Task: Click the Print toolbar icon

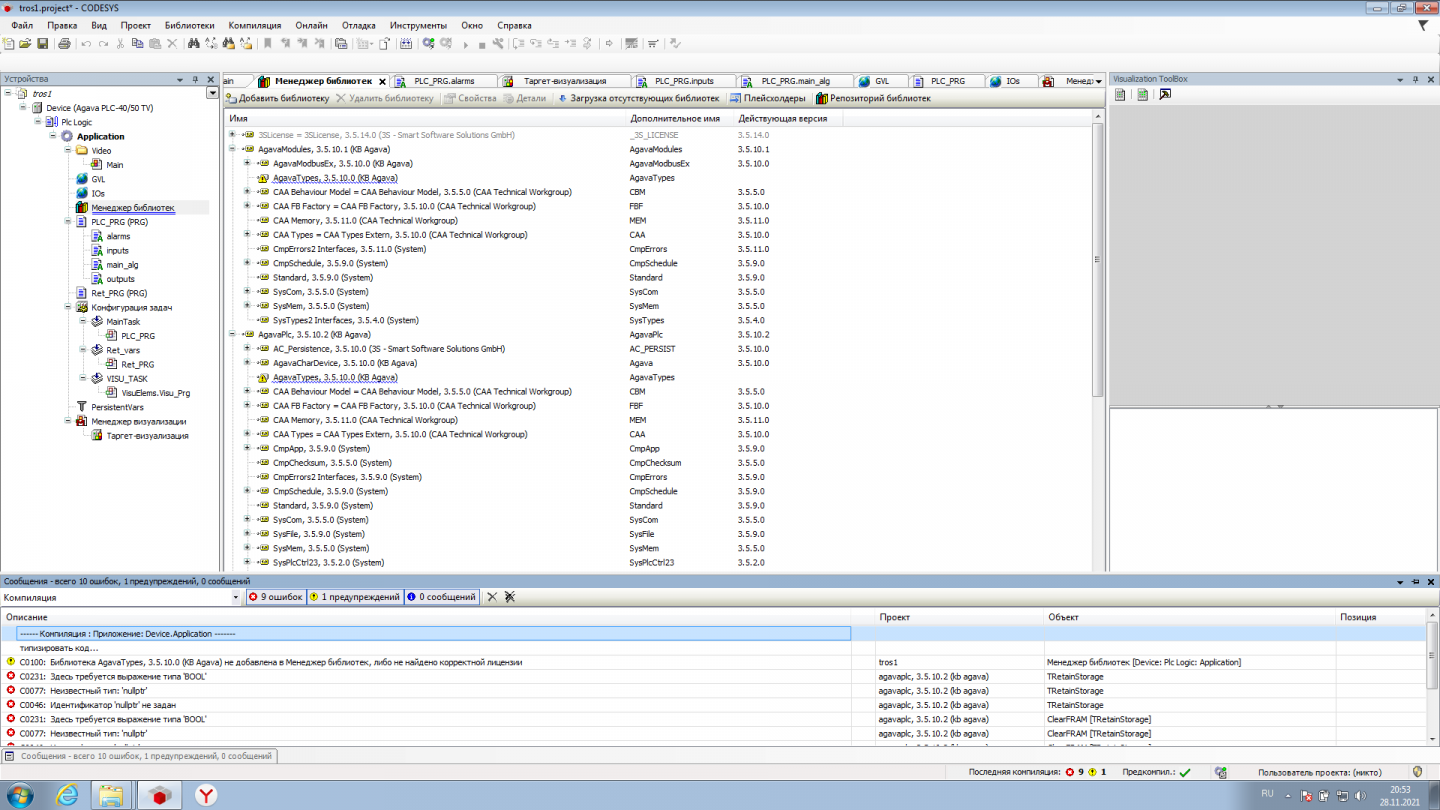Action: click(64, 44)
